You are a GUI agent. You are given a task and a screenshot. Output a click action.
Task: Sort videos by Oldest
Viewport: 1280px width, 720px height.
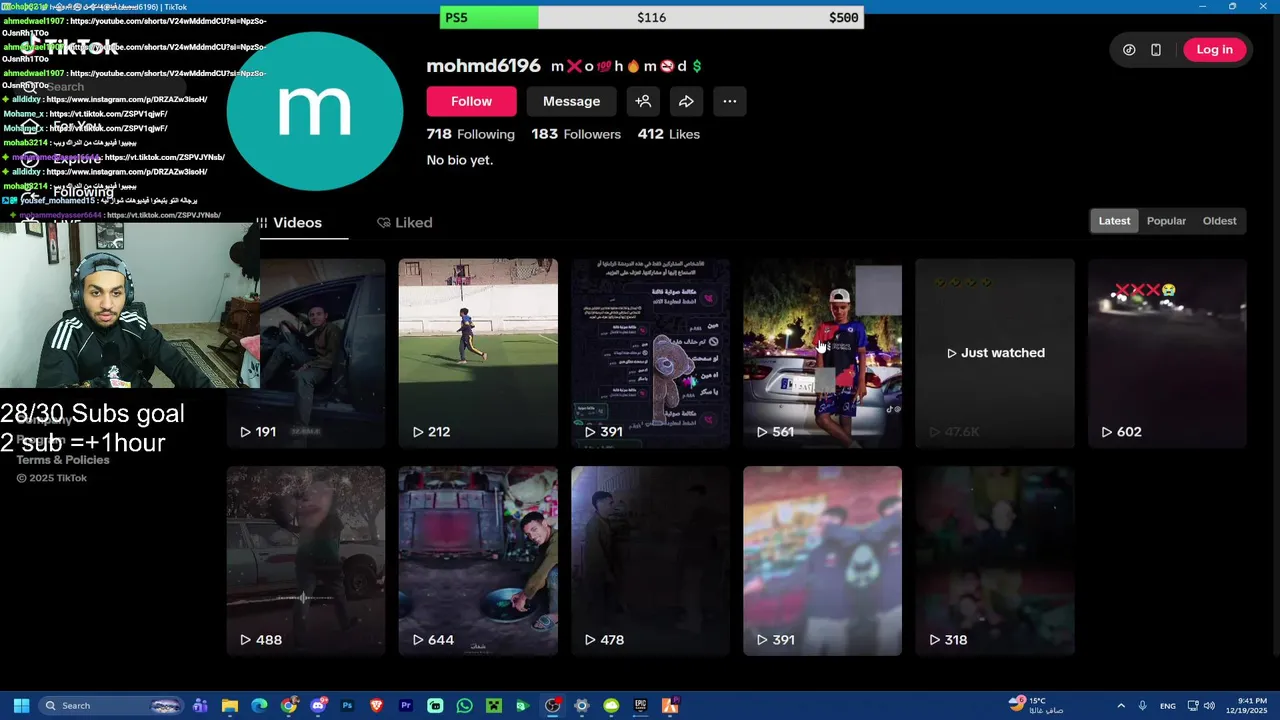click(x=1219, y=221)
